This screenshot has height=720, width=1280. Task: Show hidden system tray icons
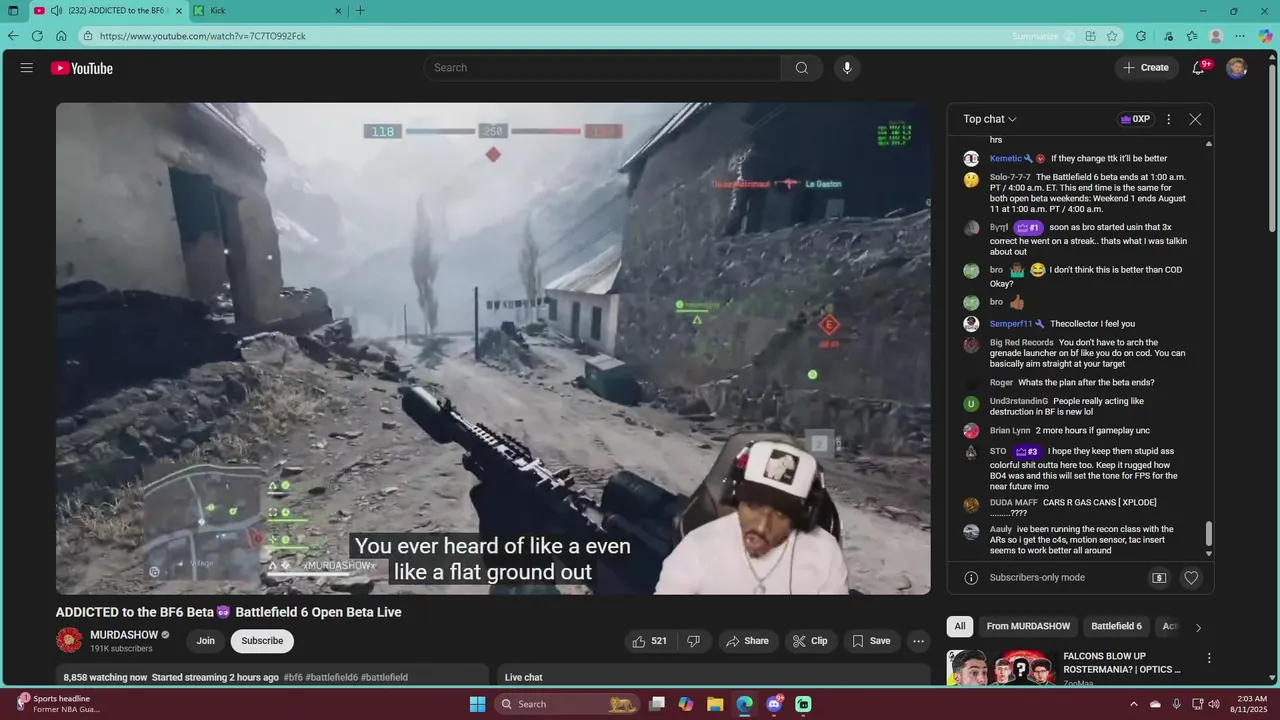(x=1133, y=704)
